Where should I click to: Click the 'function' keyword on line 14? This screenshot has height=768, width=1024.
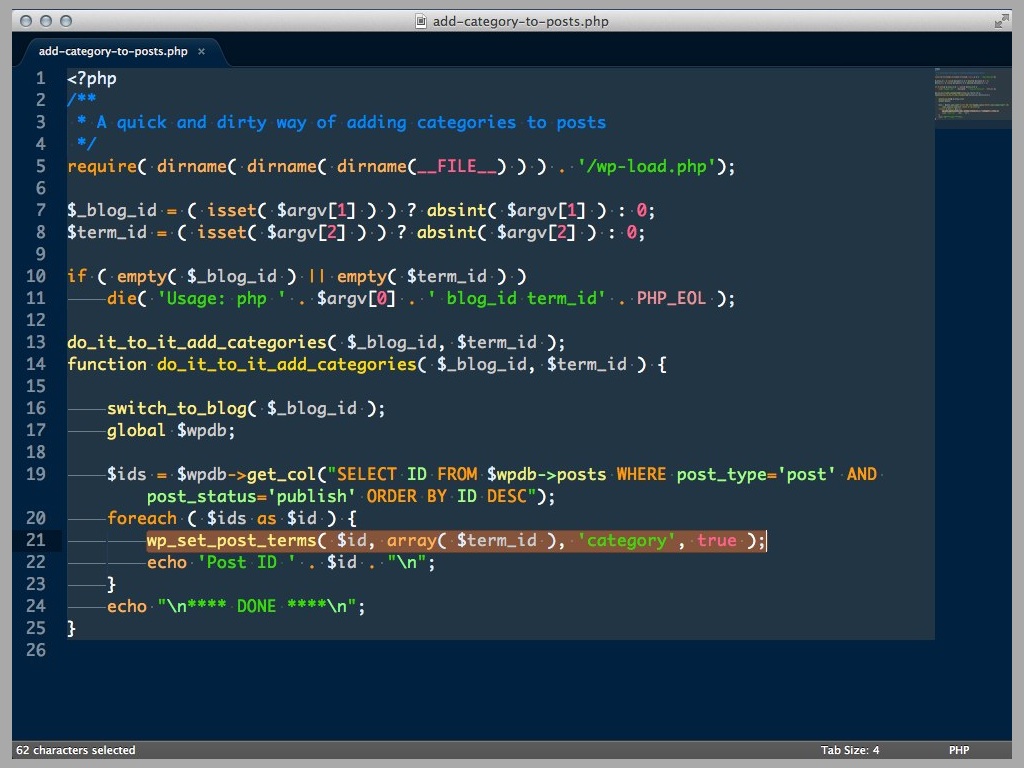(x=107, y=364)
